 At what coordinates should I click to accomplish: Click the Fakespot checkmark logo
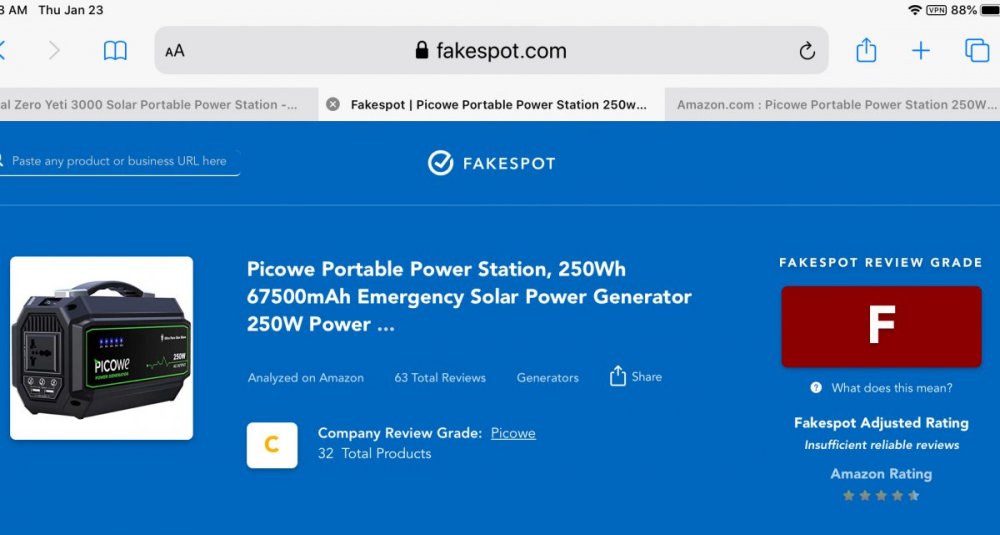441,163
